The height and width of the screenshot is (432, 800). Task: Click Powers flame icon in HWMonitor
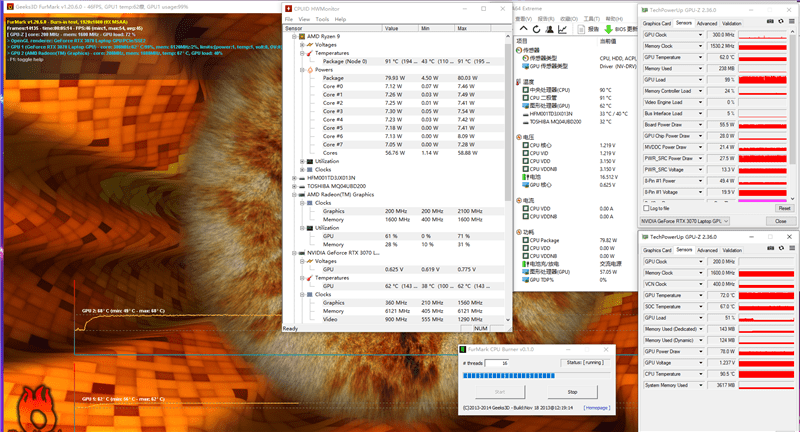(310, 70)
